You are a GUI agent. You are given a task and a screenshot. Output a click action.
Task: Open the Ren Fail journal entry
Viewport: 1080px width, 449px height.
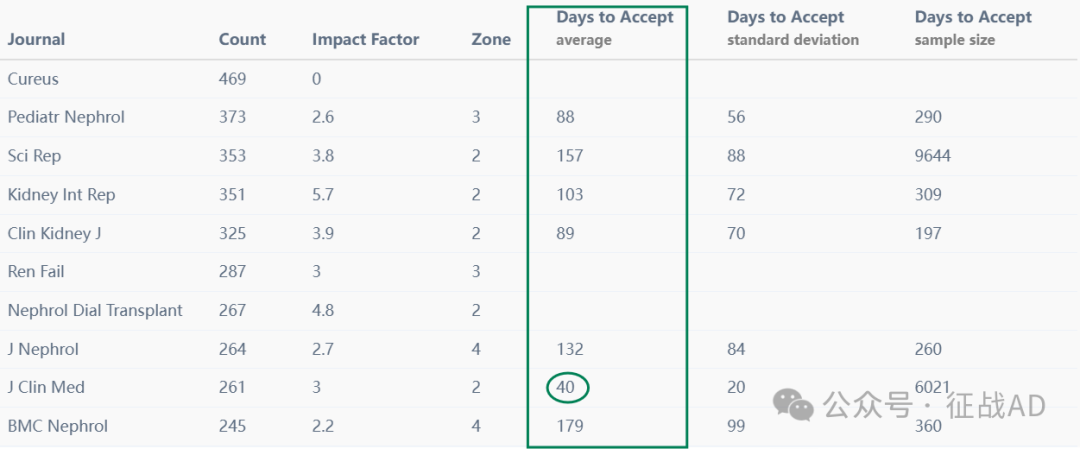pos(36,271)
